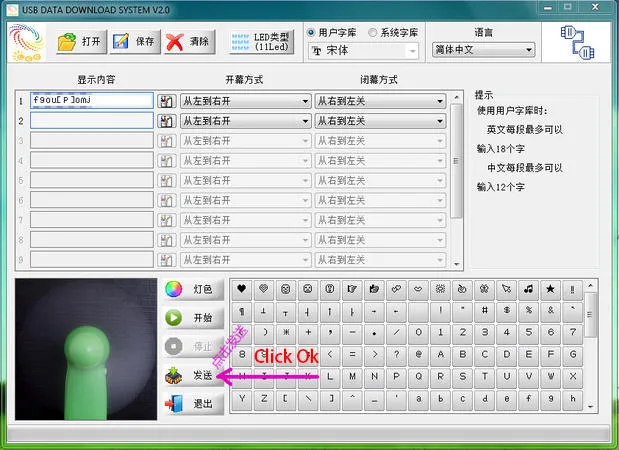Click the # symbol key
The image size is (619, 450).
coord(484,311)
